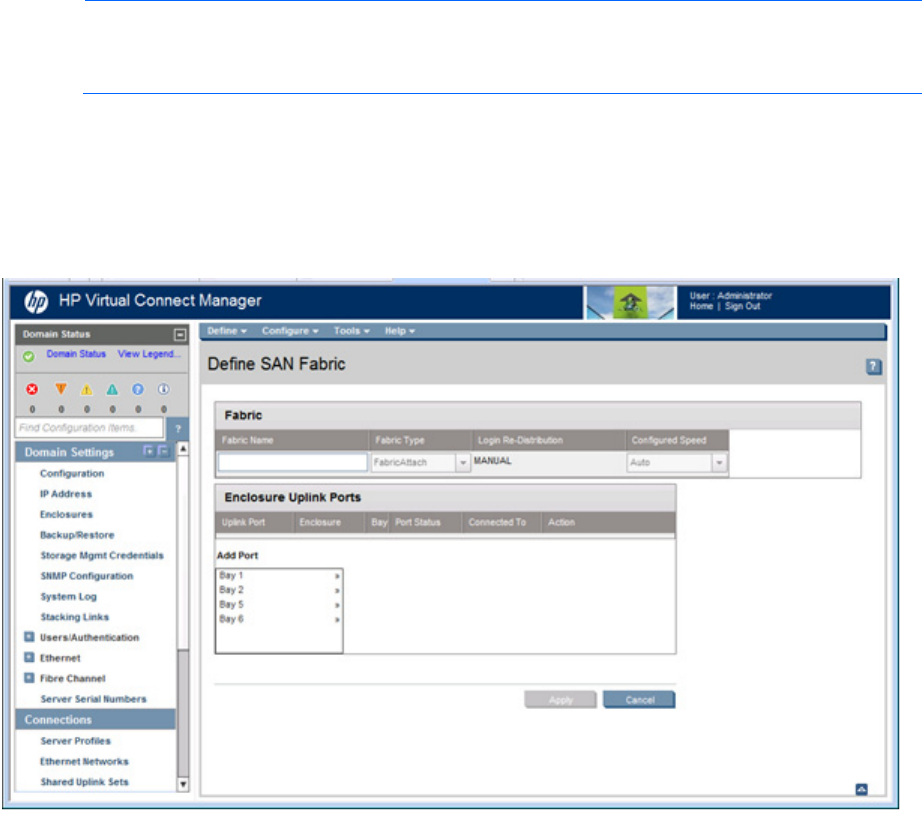Expand all Domain Settings items

click(149, 451)
